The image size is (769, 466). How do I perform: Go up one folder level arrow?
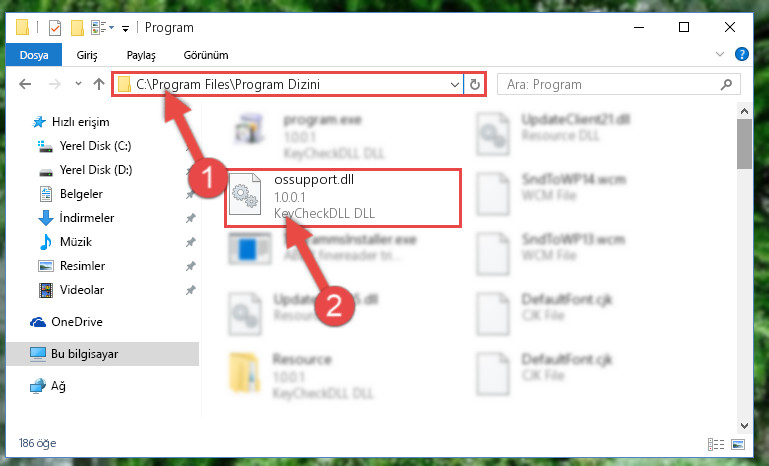pyautogui.click(x=99, y=84)
